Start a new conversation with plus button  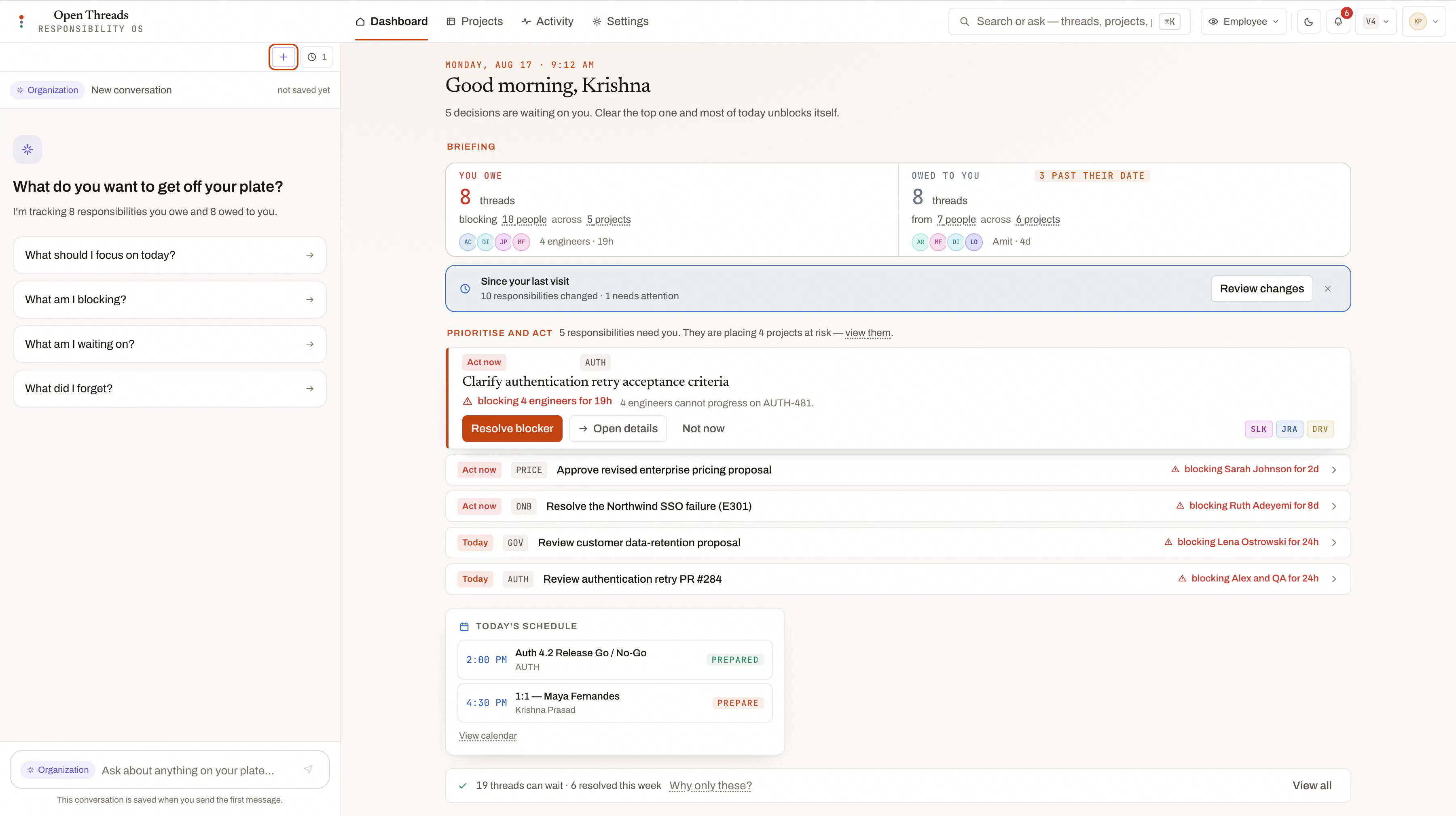283,57
